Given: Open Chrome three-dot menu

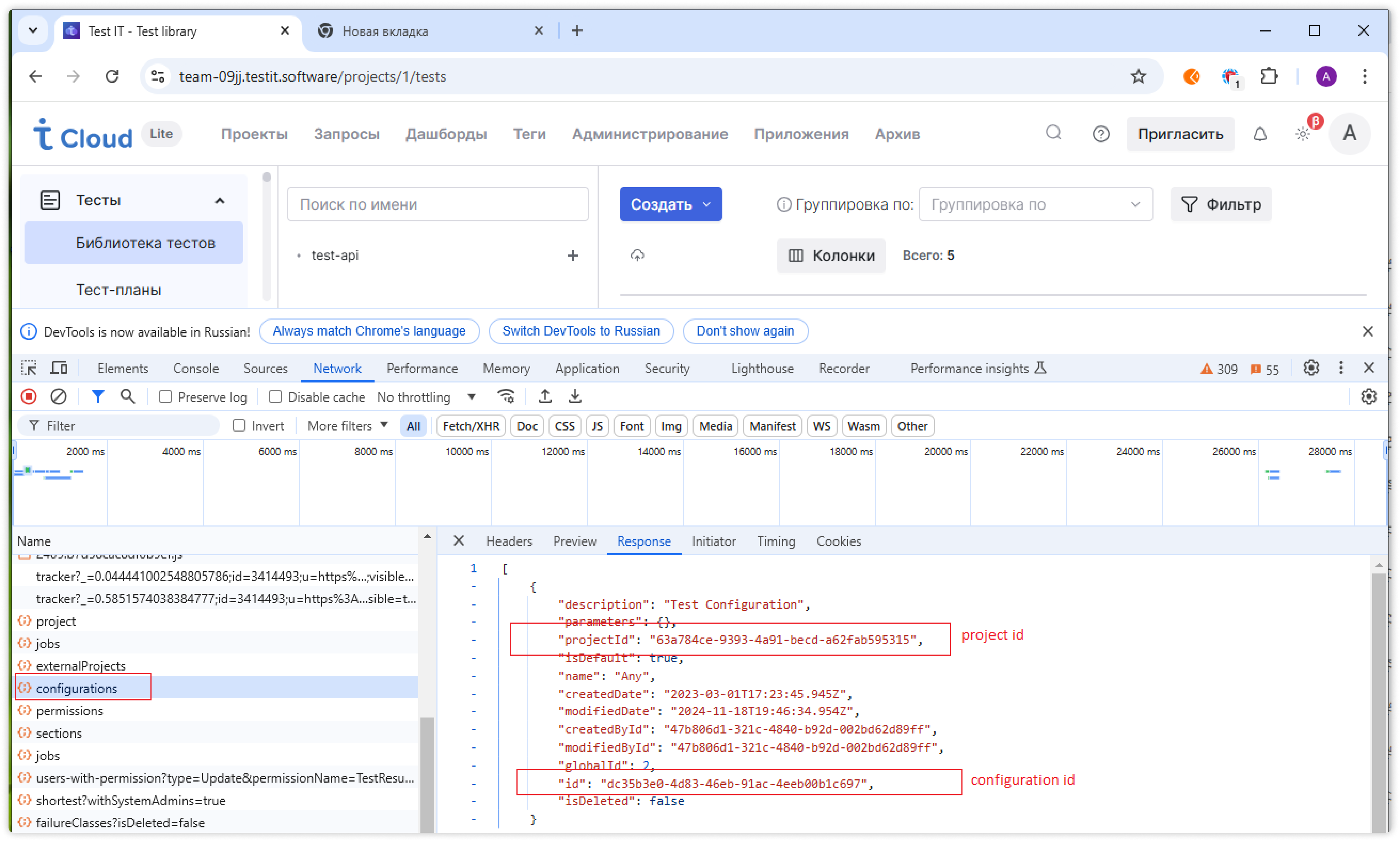Looking at the screenshot, I should (1365, 77).
